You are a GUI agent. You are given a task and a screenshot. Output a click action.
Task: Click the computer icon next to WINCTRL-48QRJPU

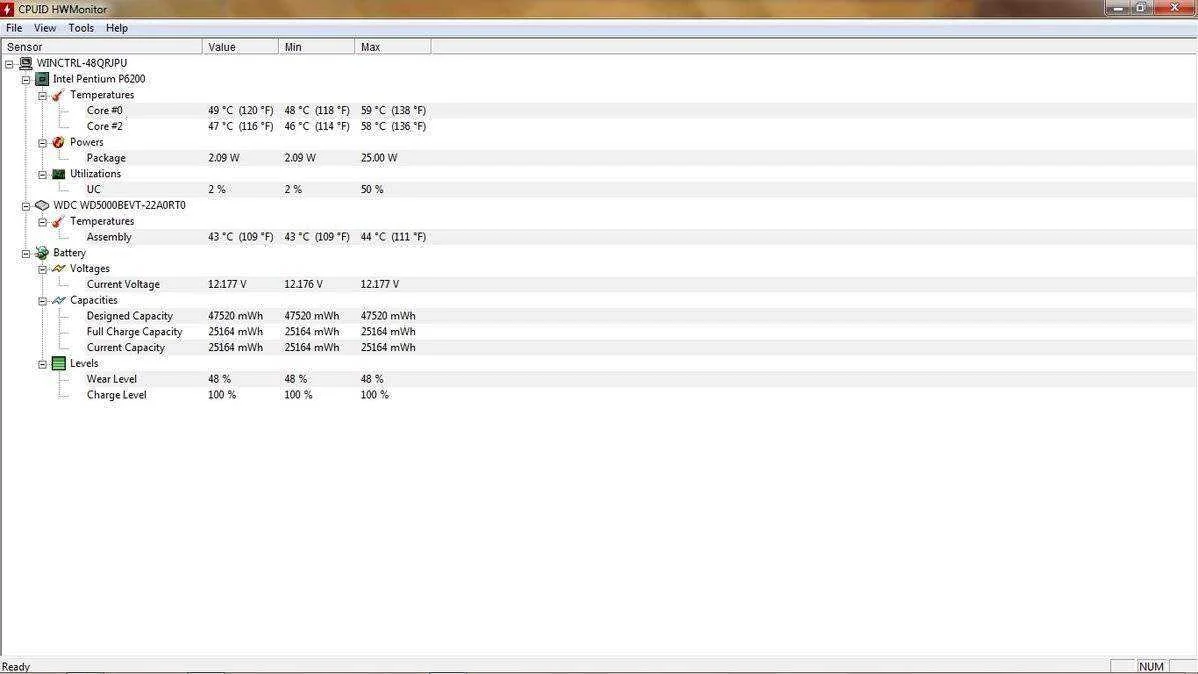click(x=26, y=63)
